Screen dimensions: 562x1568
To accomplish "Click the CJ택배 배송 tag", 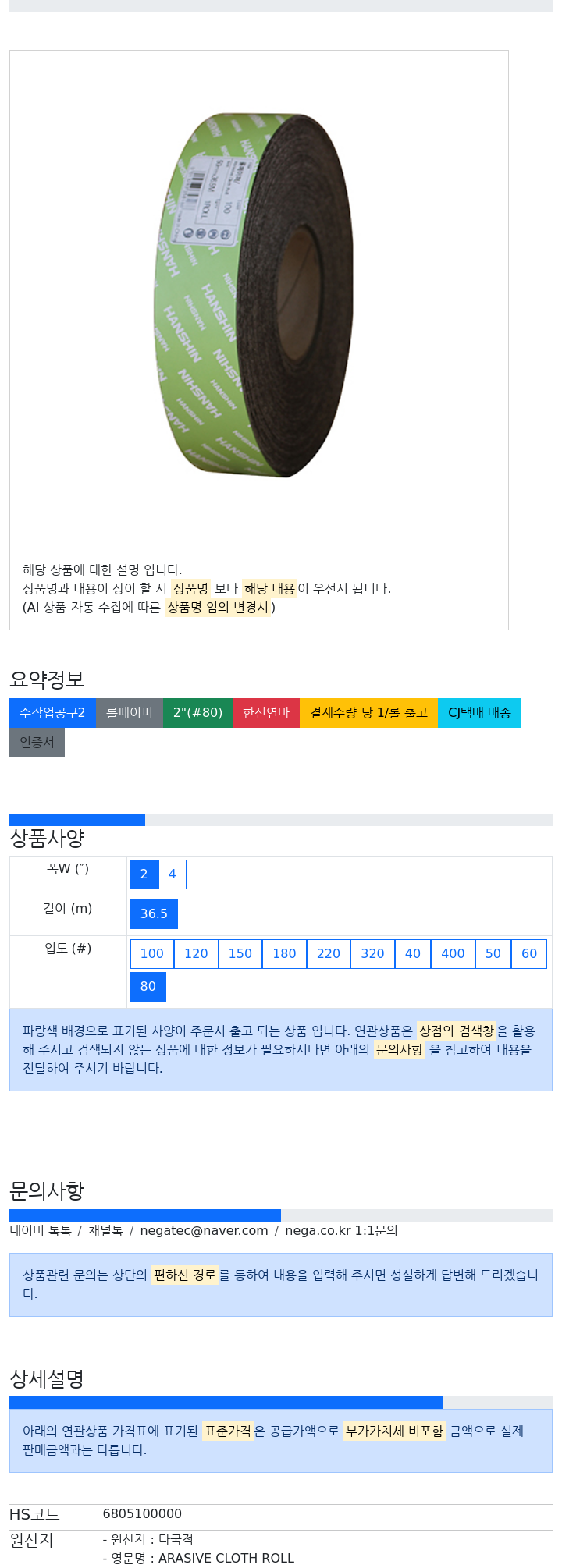I will pyautogui.click(x=479, y=713).
